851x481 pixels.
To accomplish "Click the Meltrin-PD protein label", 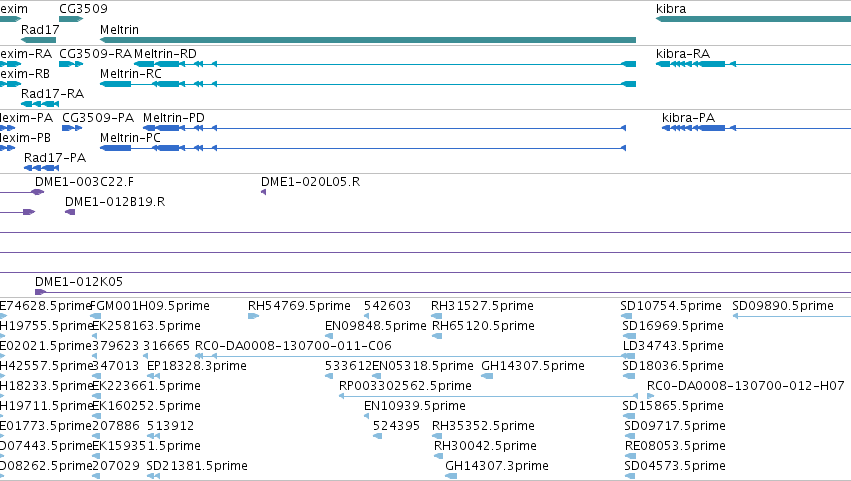I will pyautogui.click(x=174, y=118).
